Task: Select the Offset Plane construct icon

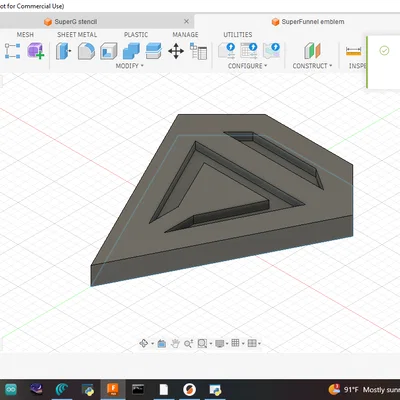Action: pyautogui.click(x=312, y=51)
